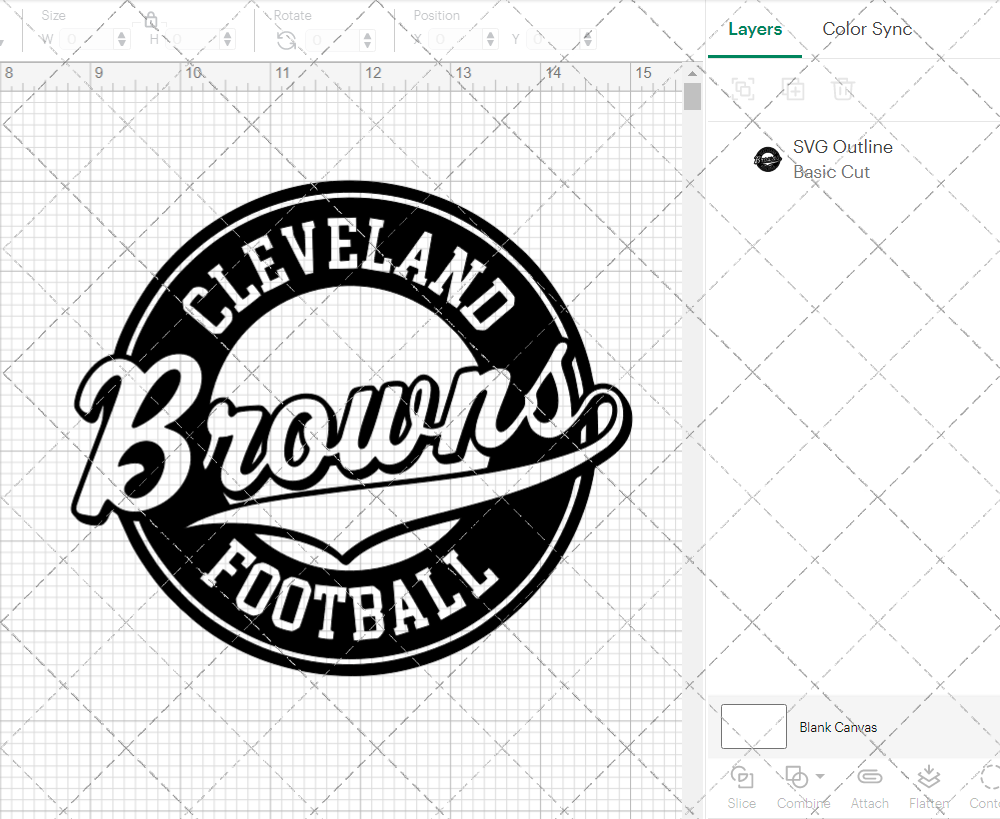Viewport: 1000px width, 819px height.
Task: Click the Rotate stepper arrows
Action: point(367,40)
